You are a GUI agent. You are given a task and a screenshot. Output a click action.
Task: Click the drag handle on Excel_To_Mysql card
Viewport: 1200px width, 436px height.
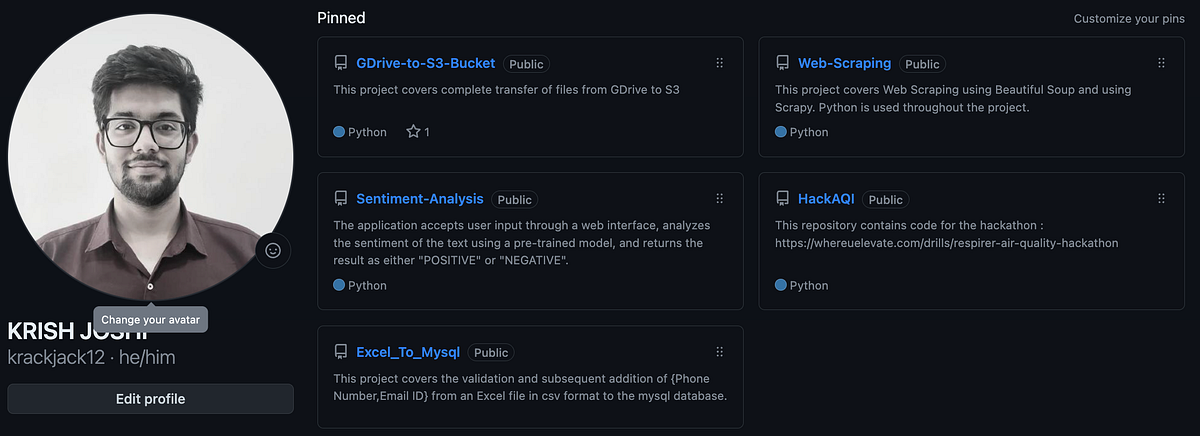click(x=719, y=352)
